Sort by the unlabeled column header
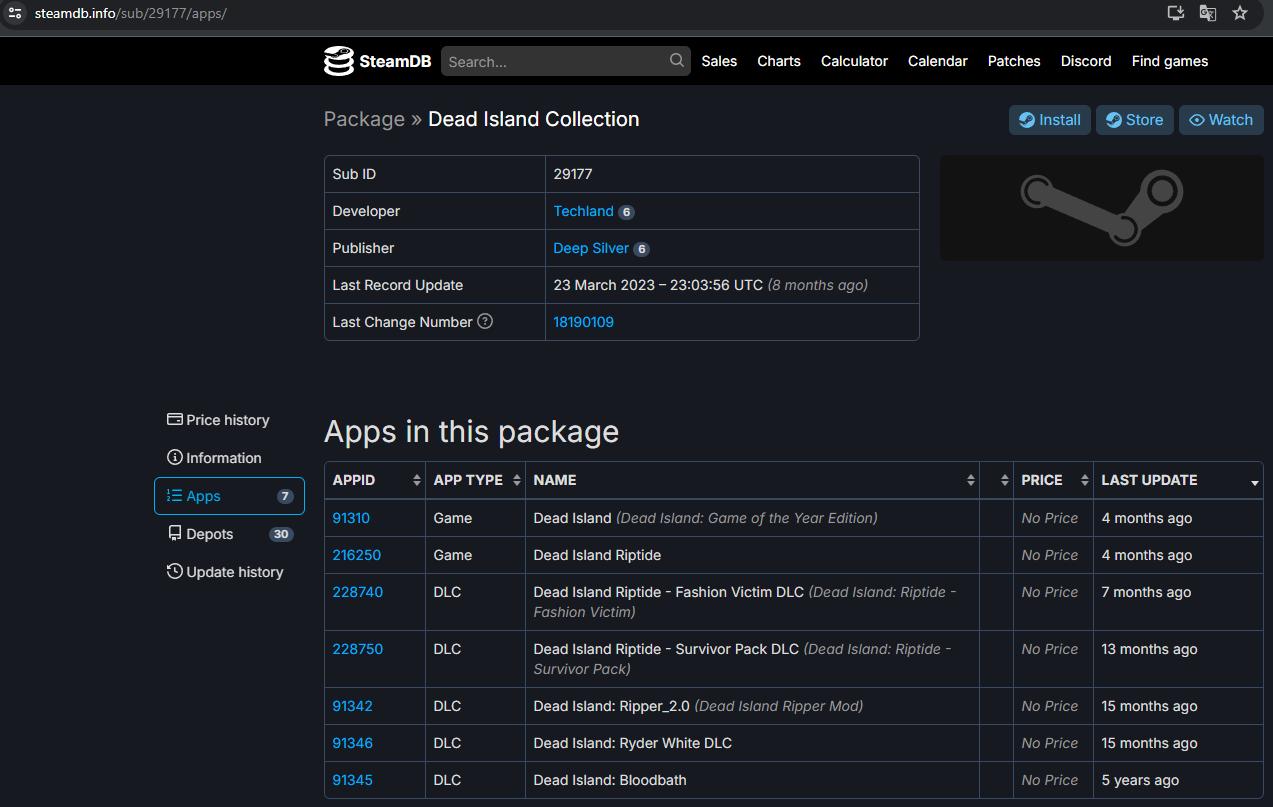This screenshot has height=807, width=1273. pos(996,480)
